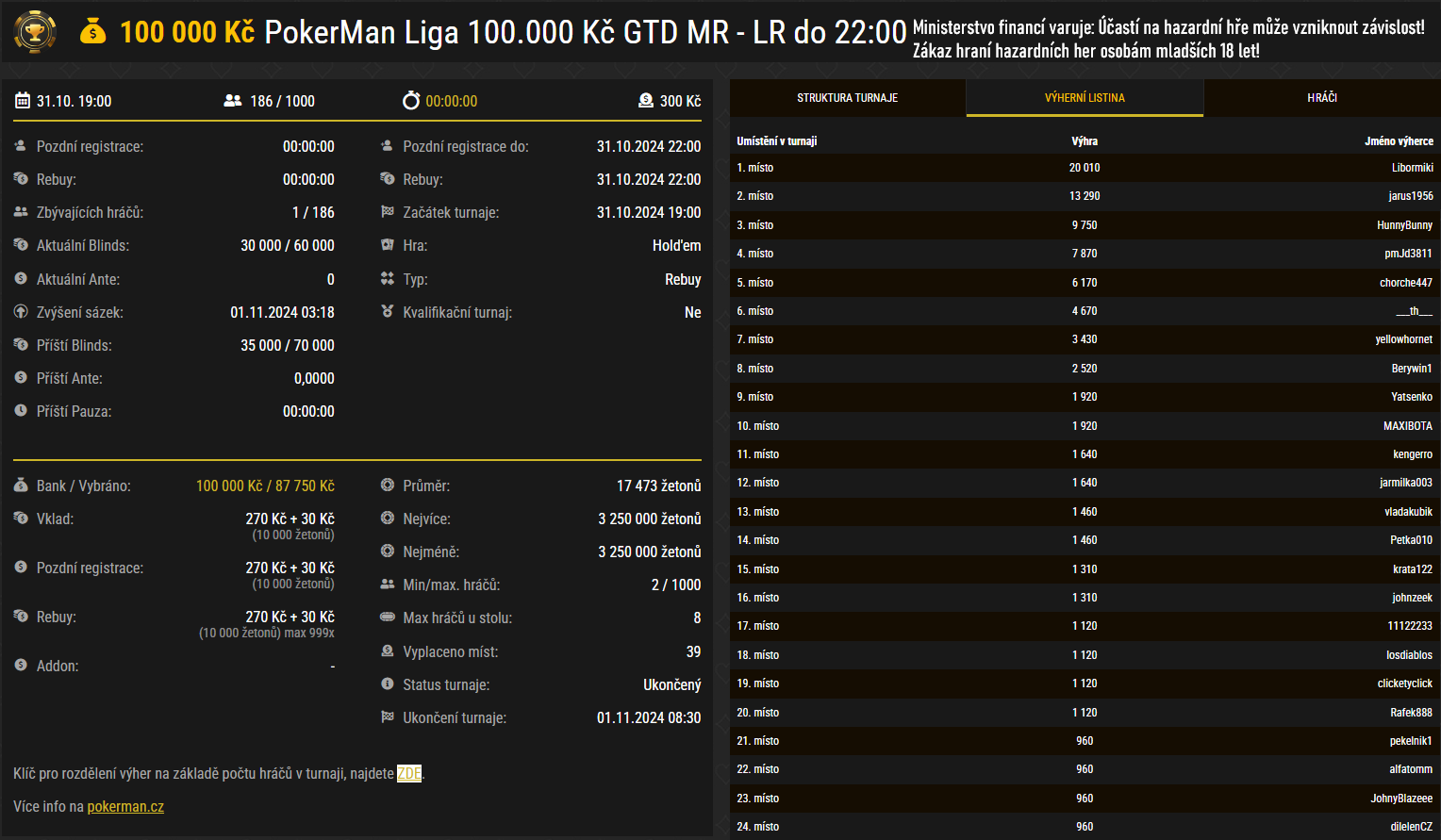This screenshot has height=840, width=1441.
Task: Click the Jméno výherce column header
Action: [1399, 141]
